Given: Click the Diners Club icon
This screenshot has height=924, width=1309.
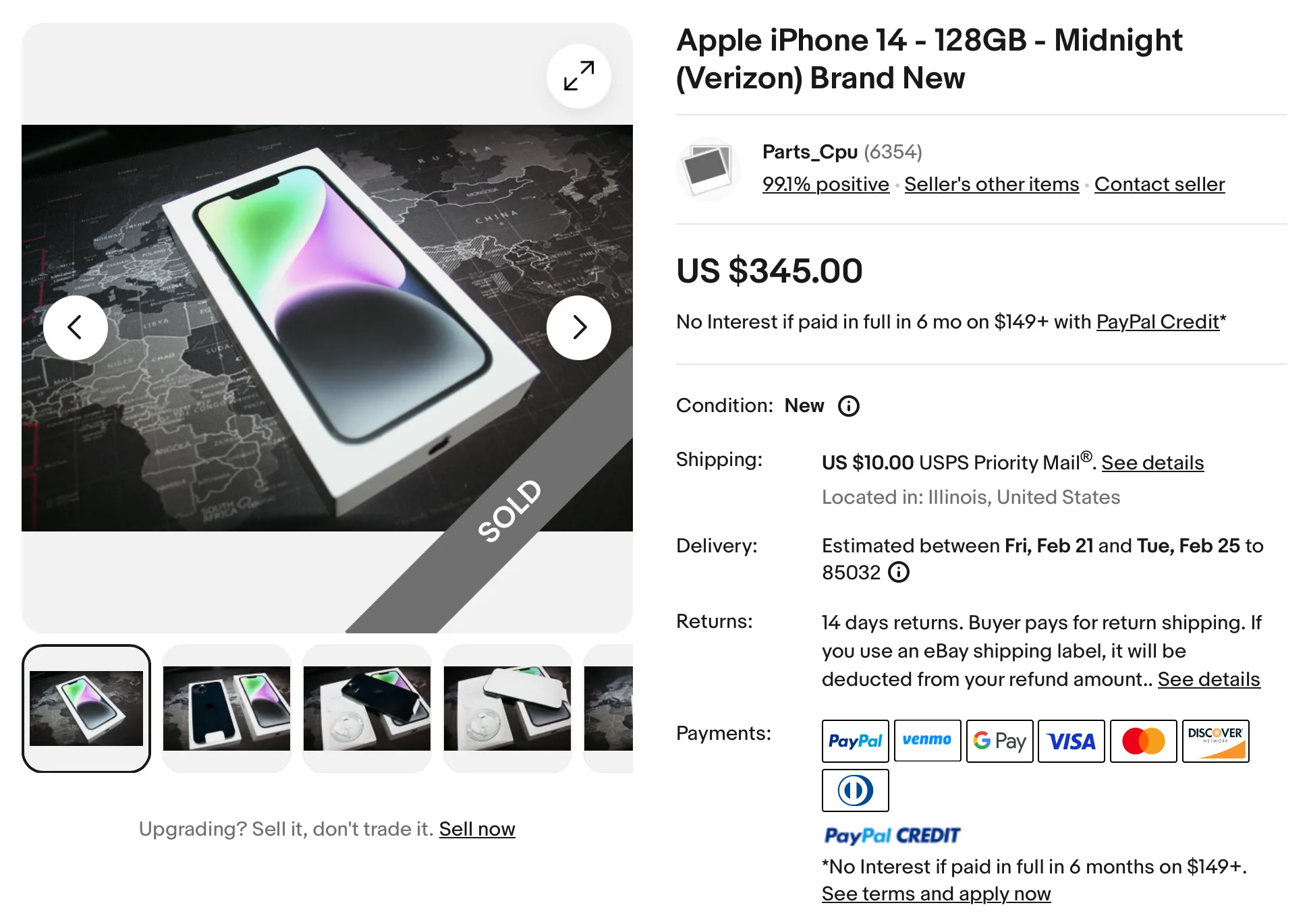Looking at the screenshot, I should 855,790.
